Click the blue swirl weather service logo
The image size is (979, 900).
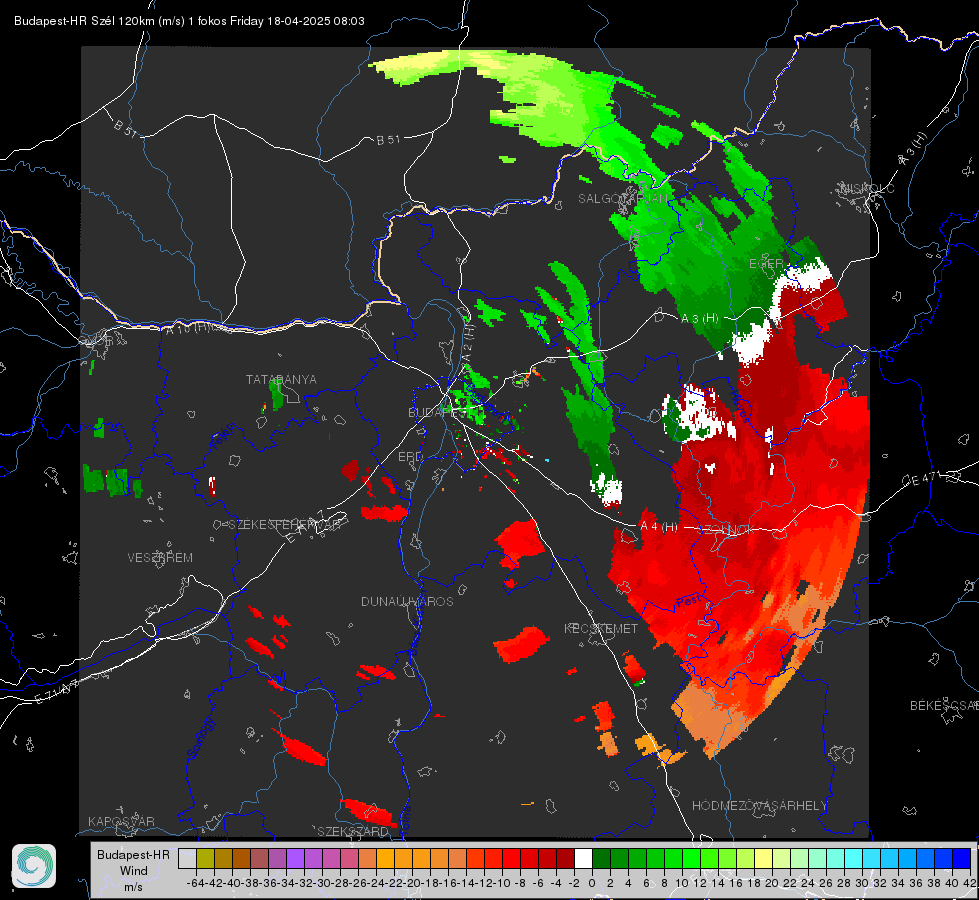click(34, 866)
